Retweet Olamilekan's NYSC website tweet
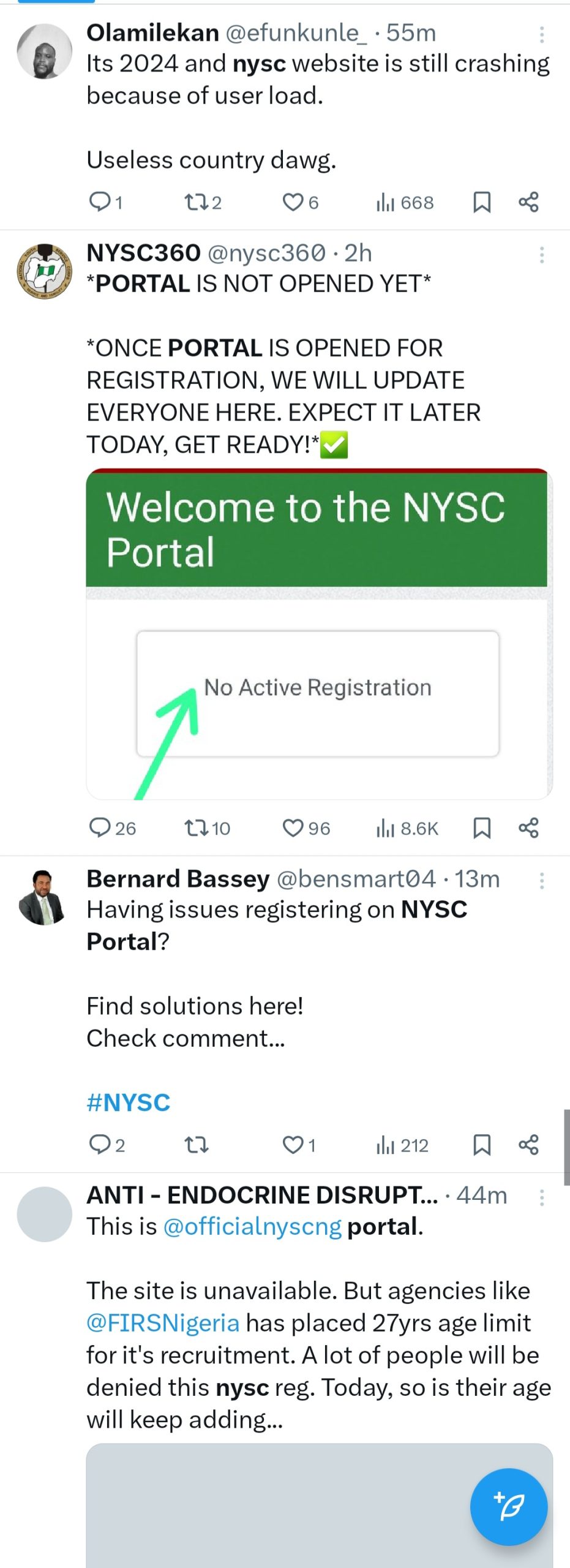 point(197,202)
